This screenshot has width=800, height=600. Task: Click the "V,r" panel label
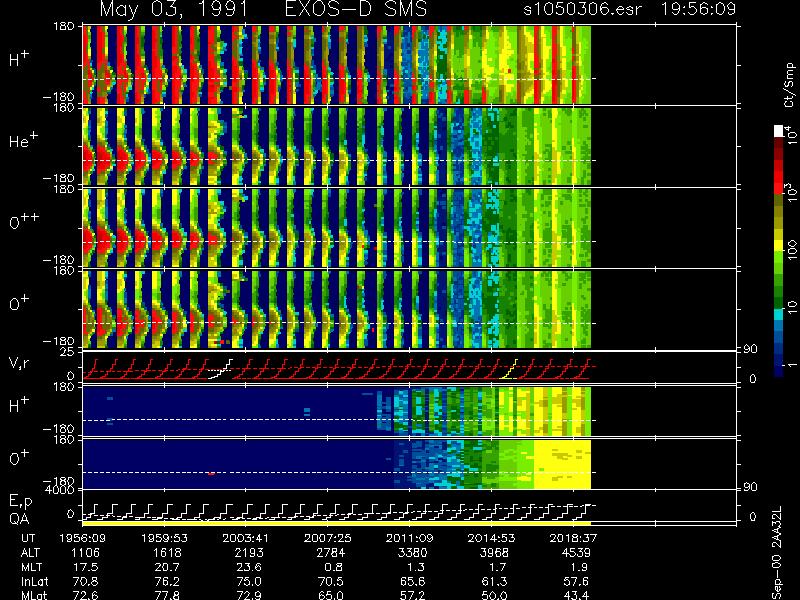tap(20, 363)
